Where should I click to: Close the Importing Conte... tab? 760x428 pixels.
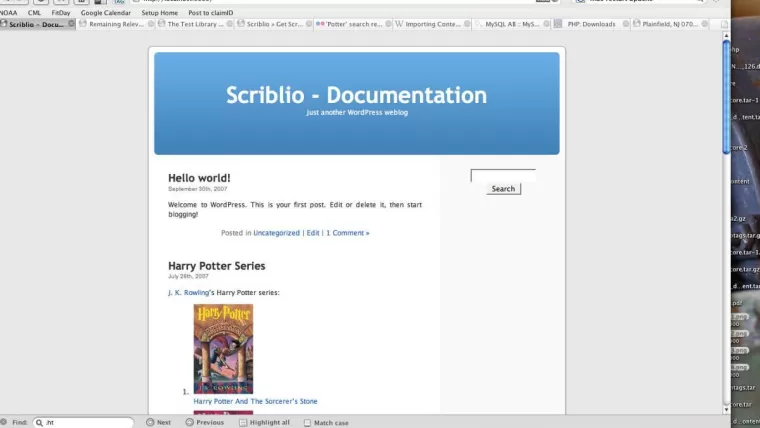coord(467,24)
